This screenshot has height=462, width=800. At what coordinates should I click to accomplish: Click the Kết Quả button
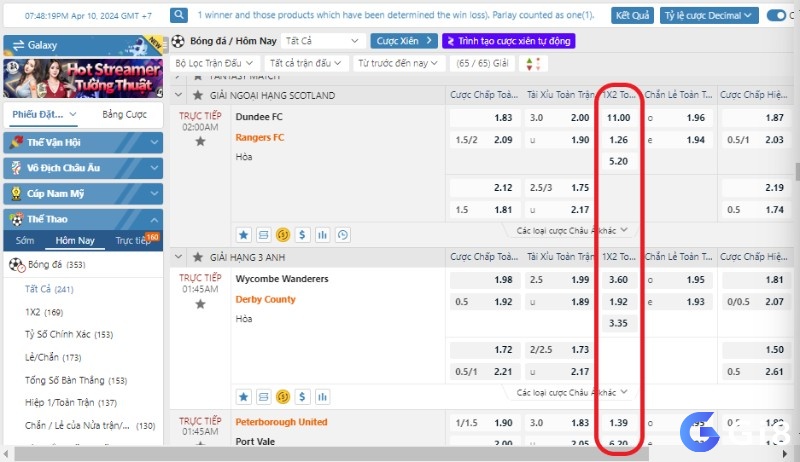632,15
